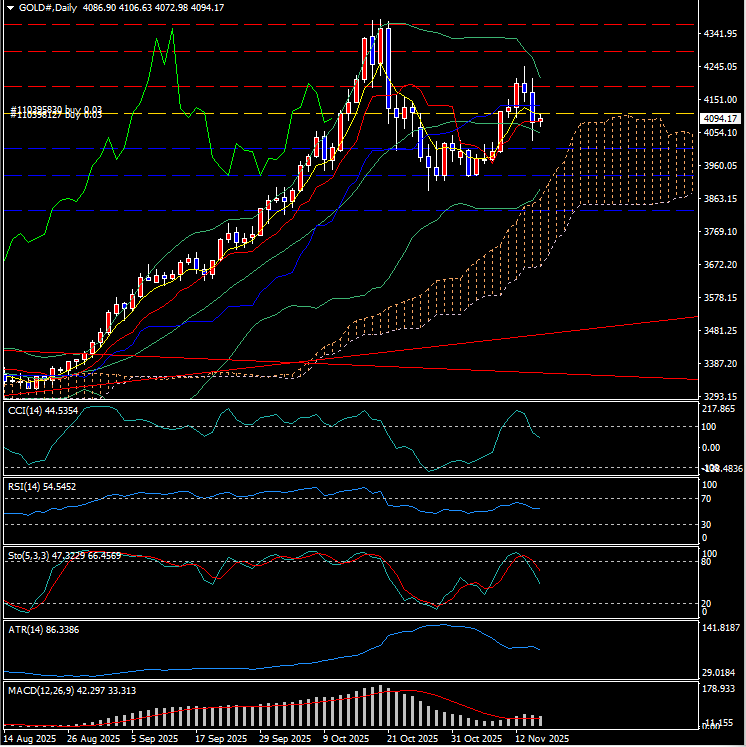Click the MACD(12,26,9) indicator label

[x=70, y=691]
